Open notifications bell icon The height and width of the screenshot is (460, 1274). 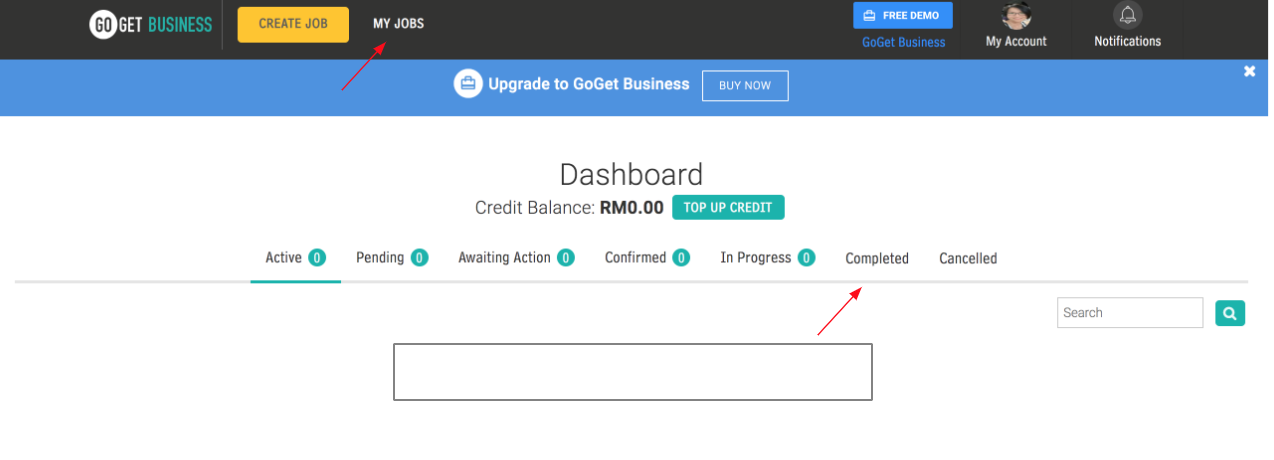[x=1127, y=16]
